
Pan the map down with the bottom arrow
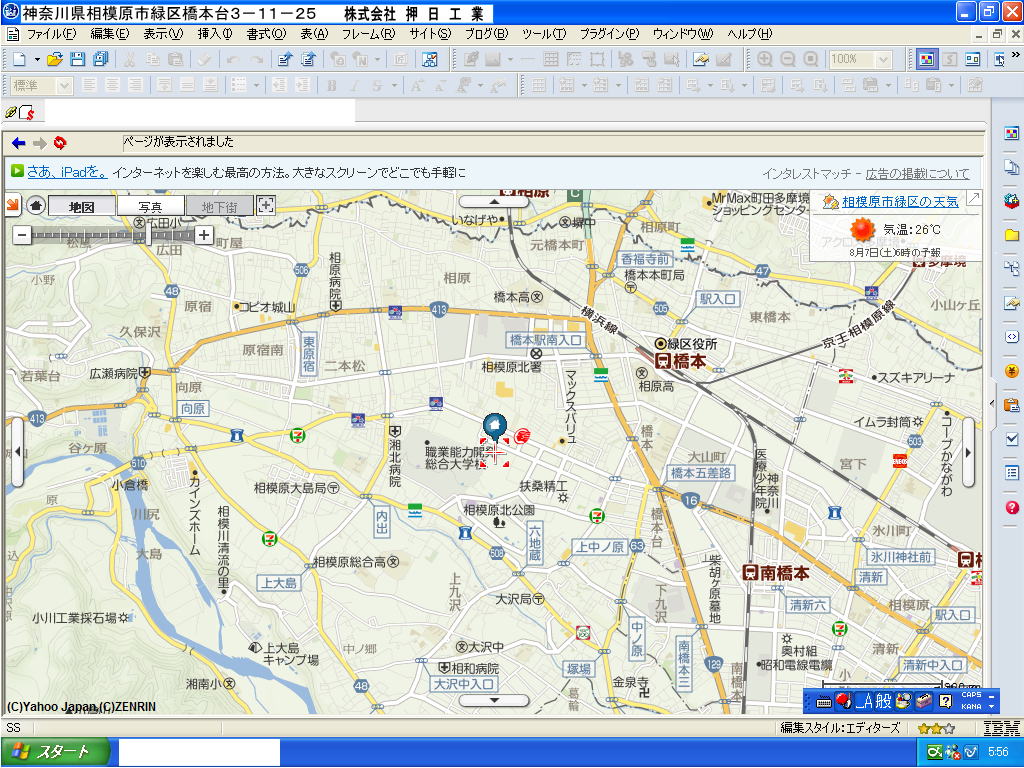click(494, 700)
